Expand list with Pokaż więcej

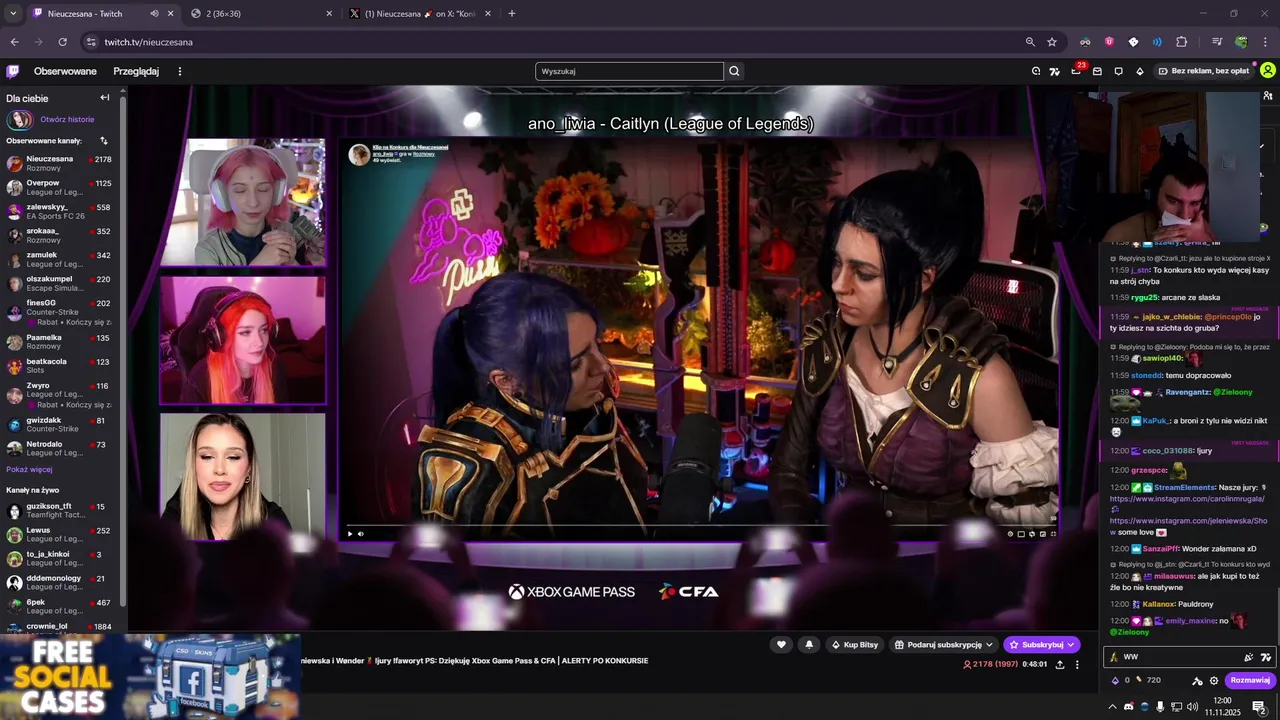(x=29, y=469)
